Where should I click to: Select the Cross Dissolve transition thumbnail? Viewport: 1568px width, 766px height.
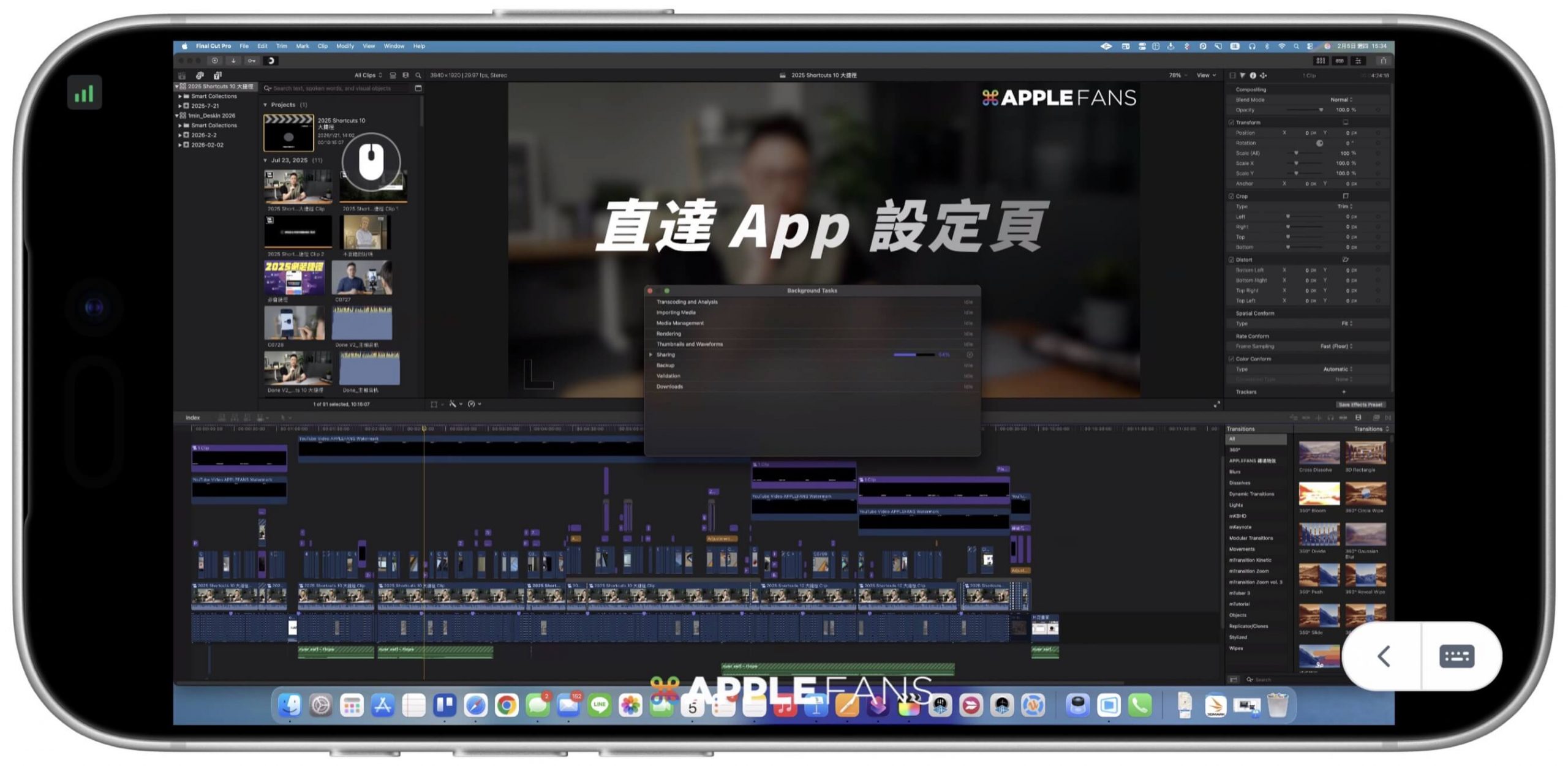(1319, 453)
